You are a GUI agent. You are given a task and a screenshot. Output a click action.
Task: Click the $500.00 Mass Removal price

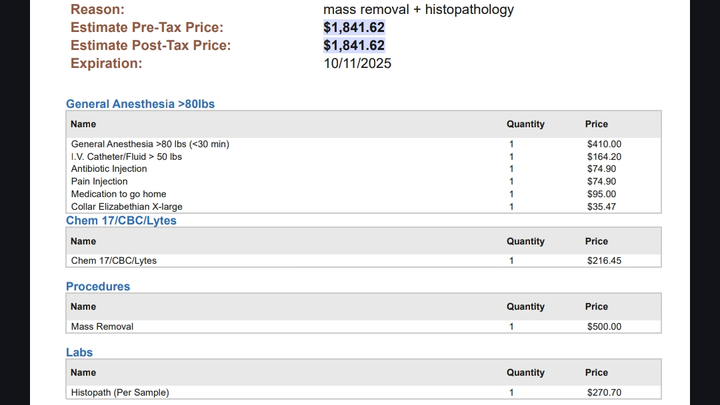click(604, 326)
